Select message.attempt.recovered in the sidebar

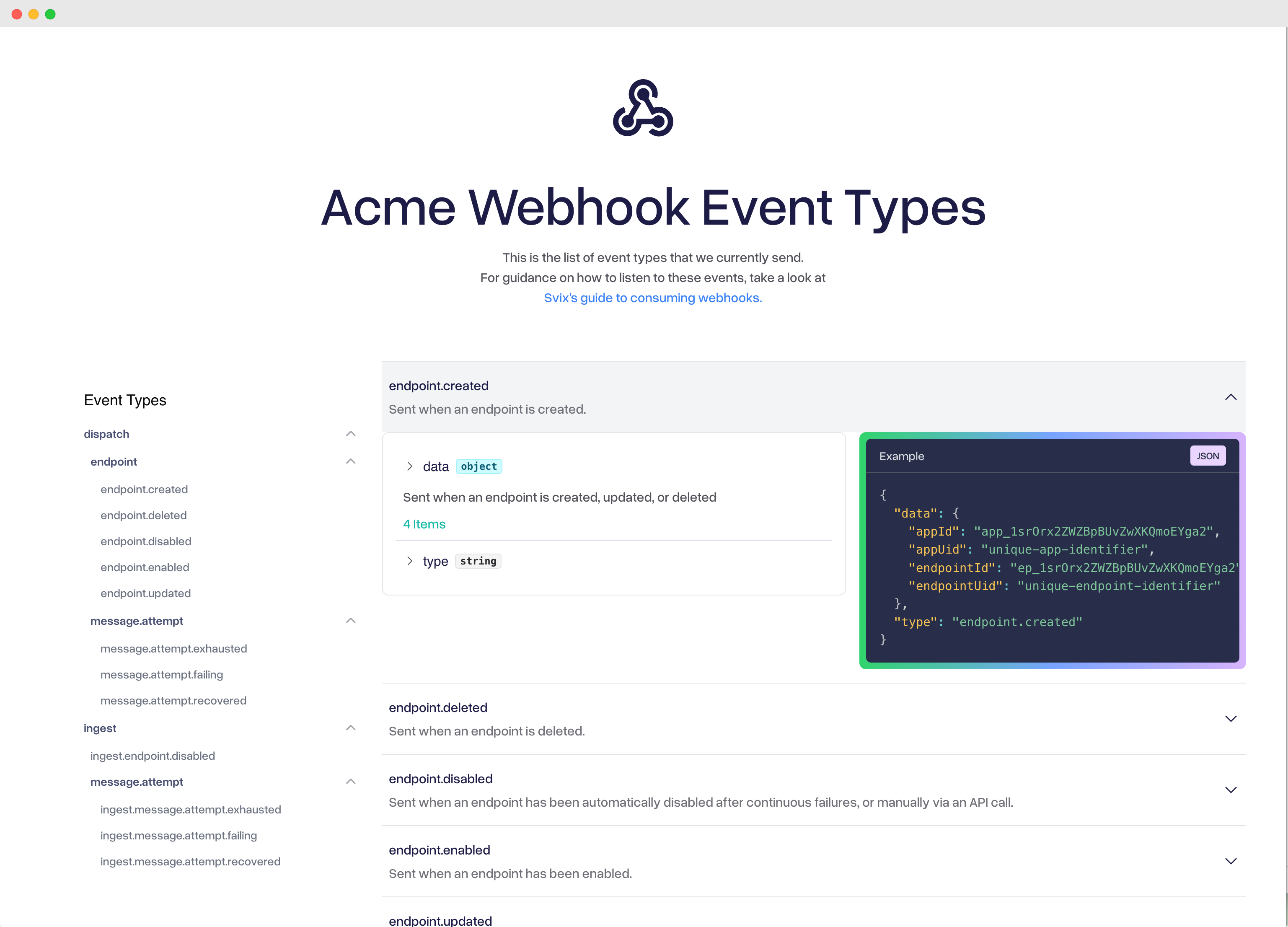coord(173,700)
